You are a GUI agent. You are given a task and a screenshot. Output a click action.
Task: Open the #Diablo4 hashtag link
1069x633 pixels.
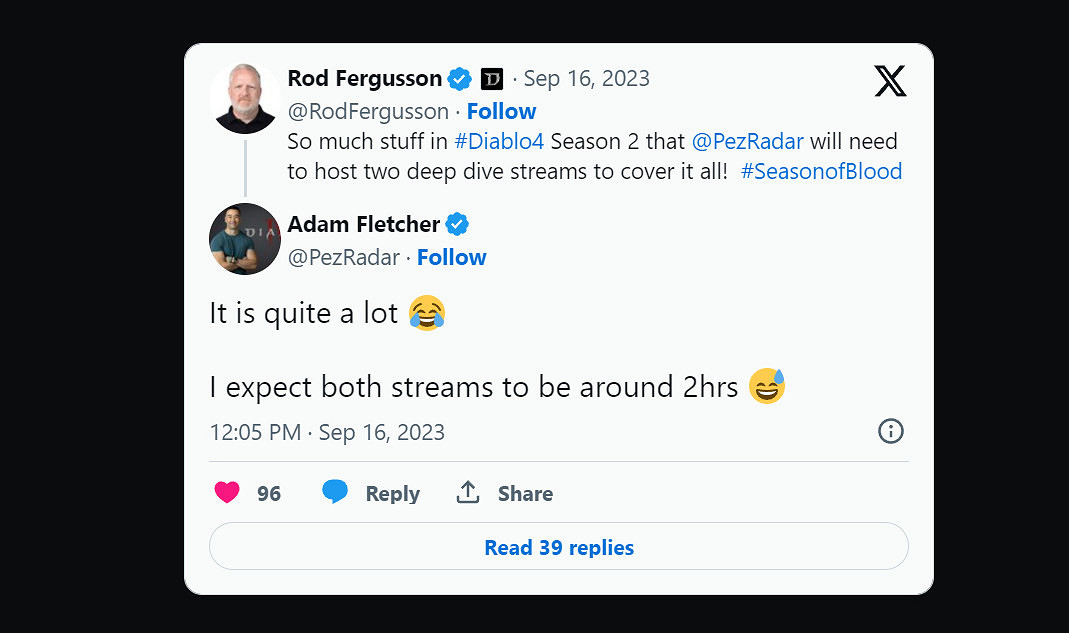498,141
